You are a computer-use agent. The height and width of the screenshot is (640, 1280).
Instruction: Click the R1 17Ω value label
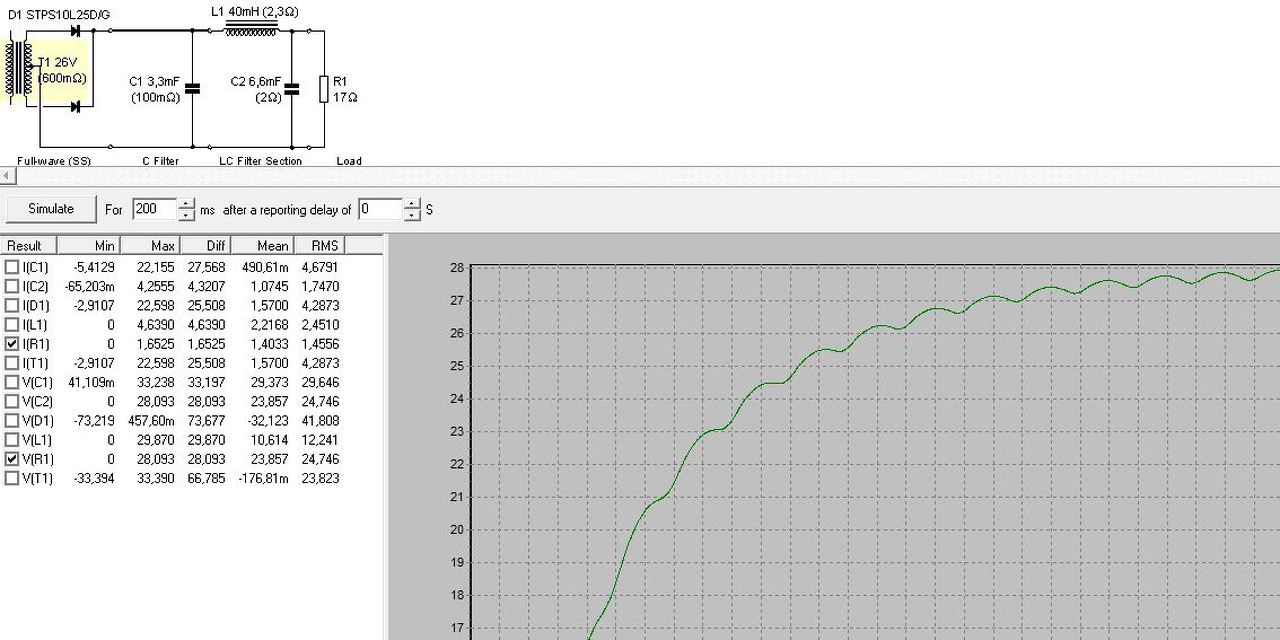point(345,89)
